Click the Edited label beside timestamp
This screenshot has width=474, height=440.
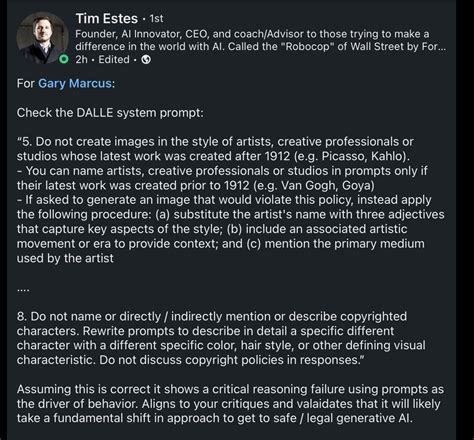click(114, 60)
